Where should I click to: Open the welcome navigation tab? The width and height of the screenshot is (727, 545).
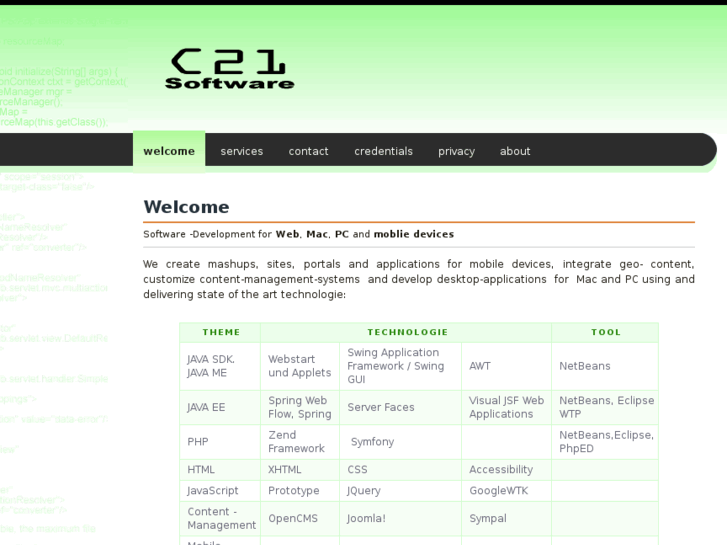169,151
